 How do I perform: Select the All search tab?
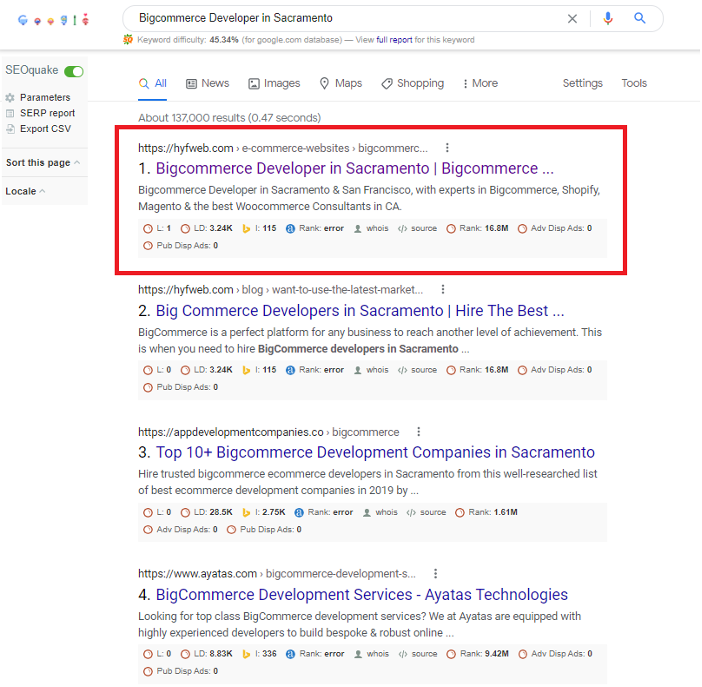[153, 84]
